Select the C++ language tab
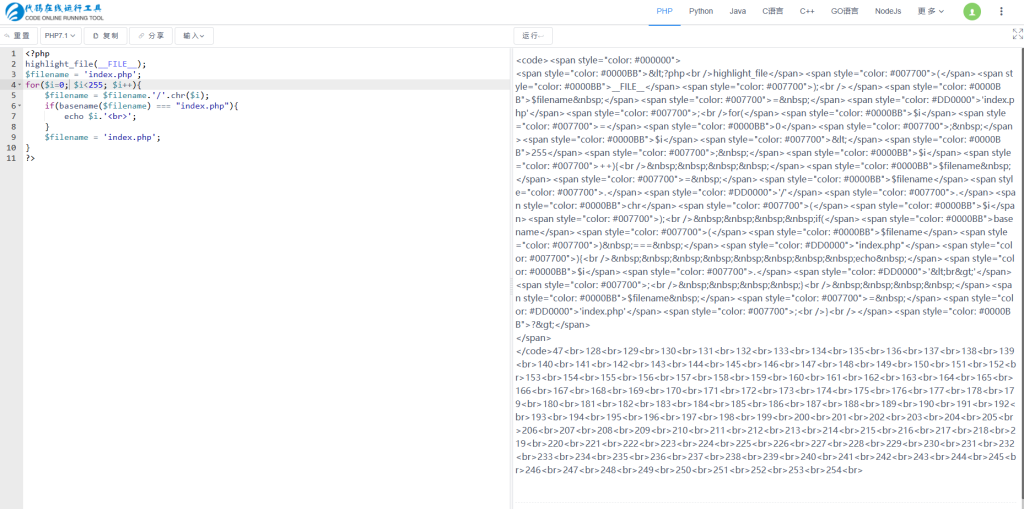Screen dimensions: 1024x509 tap(807, 11)
